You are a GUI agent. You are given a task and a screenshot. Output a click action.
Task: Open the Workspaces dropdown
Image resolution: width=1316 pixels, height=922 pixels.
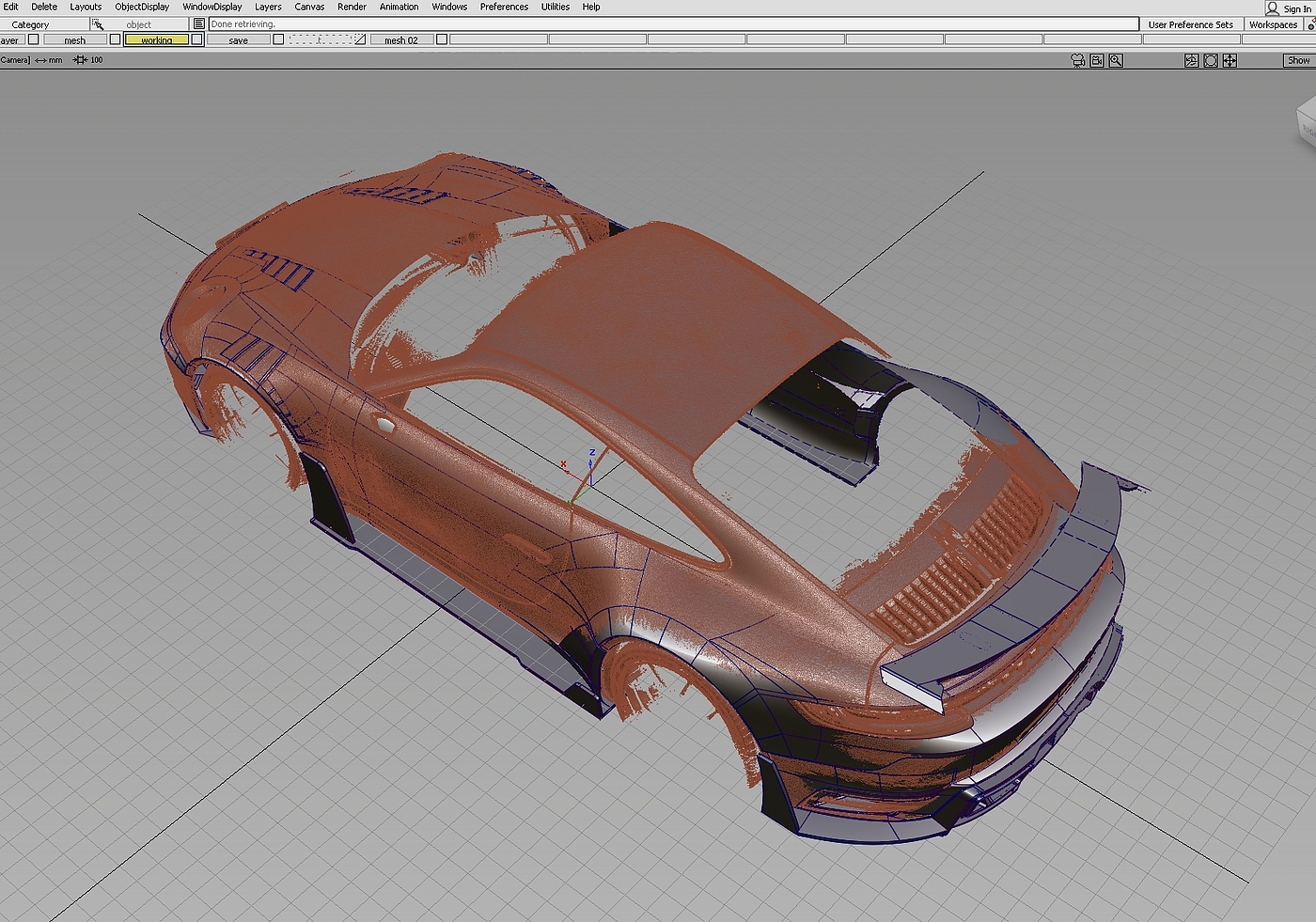click(x=1273, y=24)
